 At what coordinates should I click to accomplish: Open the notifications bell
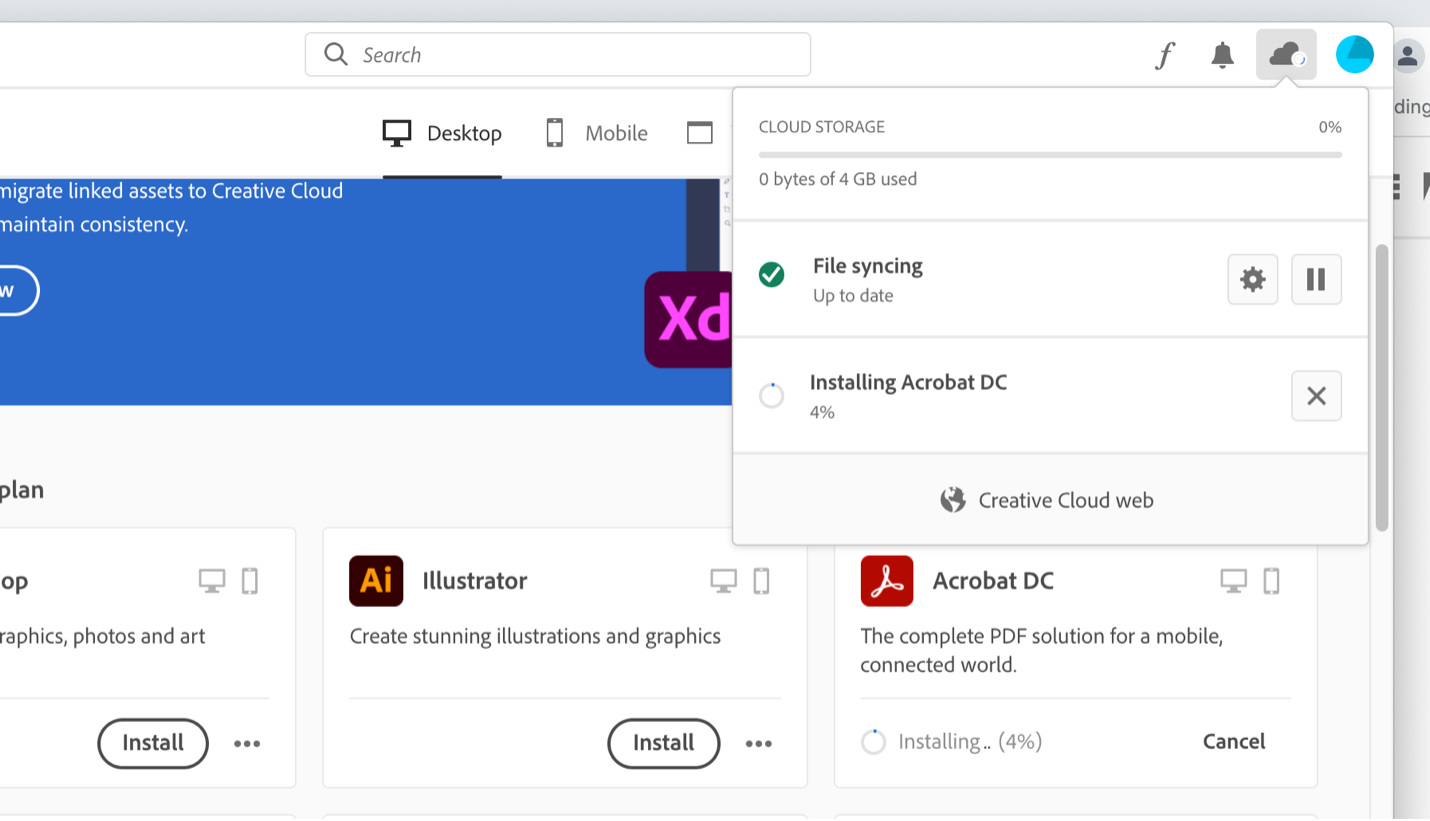[x=1222, y=55]
